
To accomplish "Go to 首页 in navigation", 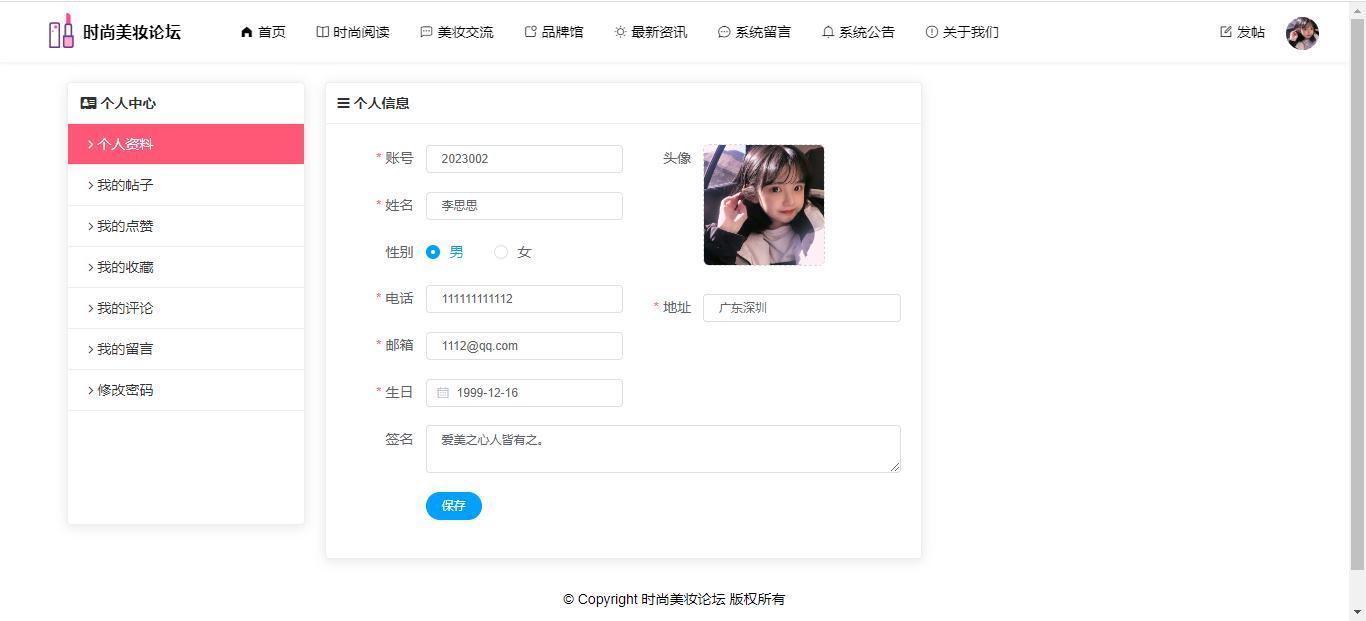I will (263, 32).
